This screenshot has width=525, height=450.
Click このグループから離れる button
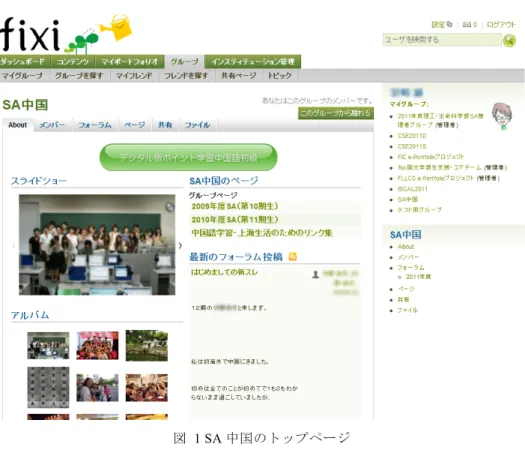tap(336, 113)
